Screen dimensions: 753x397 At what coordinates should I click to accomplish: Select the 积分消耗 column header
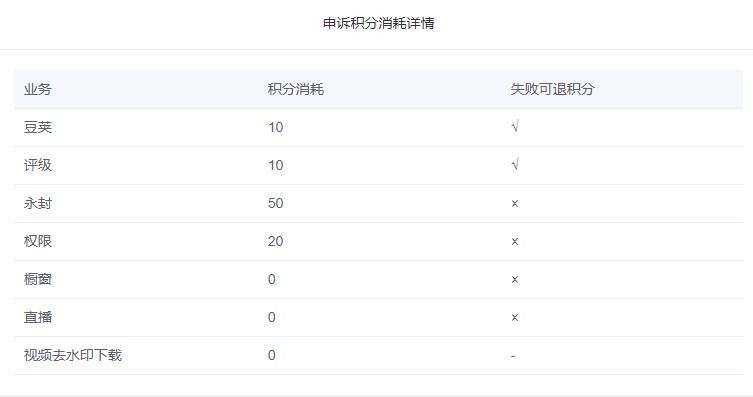tap(295, 89)
